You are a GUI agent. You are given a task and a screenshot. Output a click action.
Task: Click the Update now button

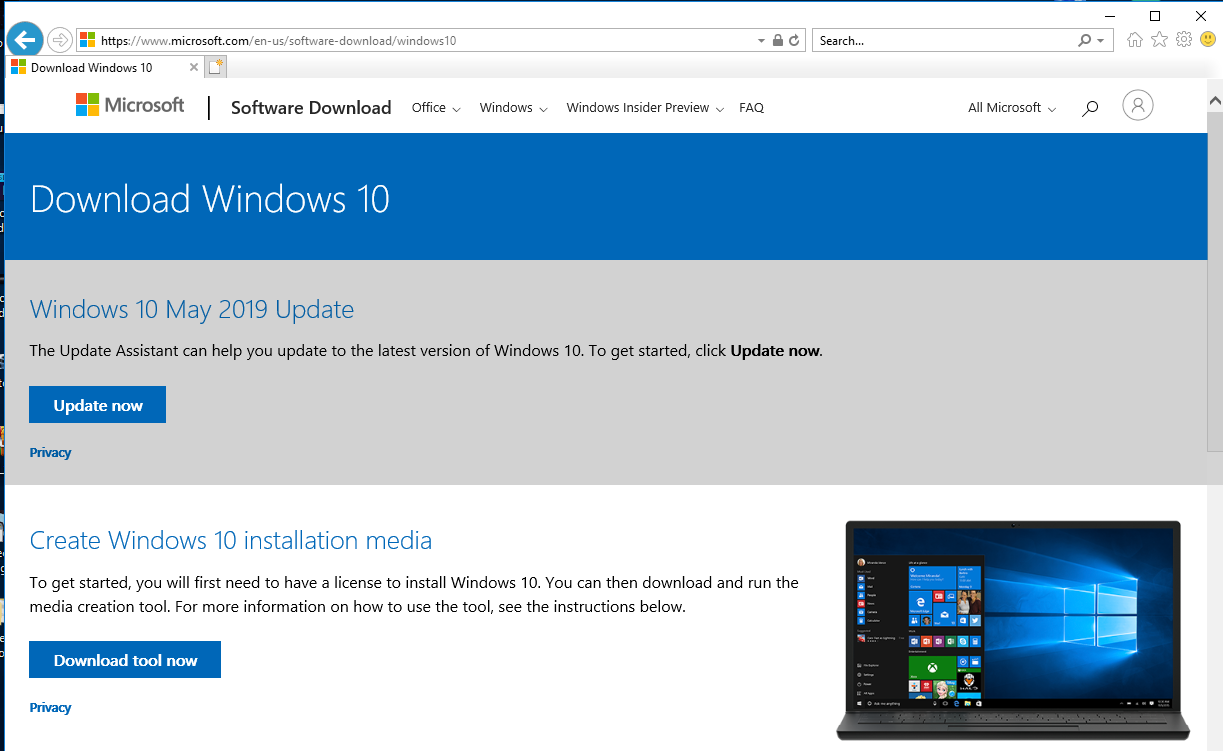pos(98,405)
